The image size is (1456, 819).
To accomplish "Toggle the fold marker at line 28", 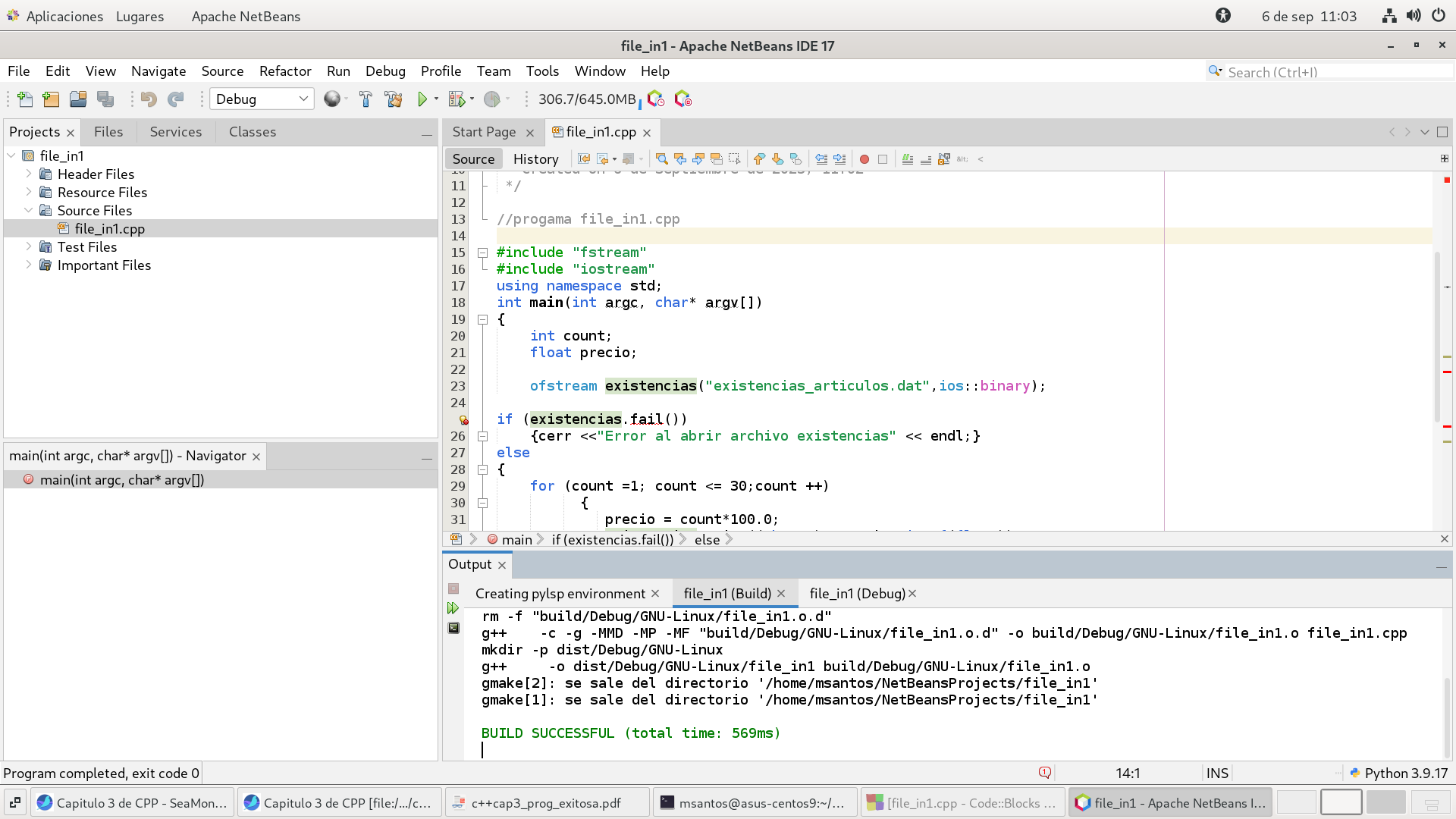I will point(482,469).
